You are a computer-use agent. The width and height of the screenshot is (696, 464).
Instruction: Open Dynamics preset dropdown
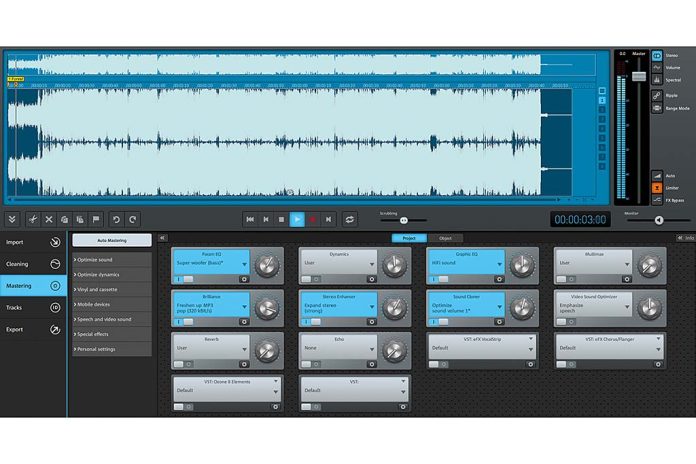point(372,264)
